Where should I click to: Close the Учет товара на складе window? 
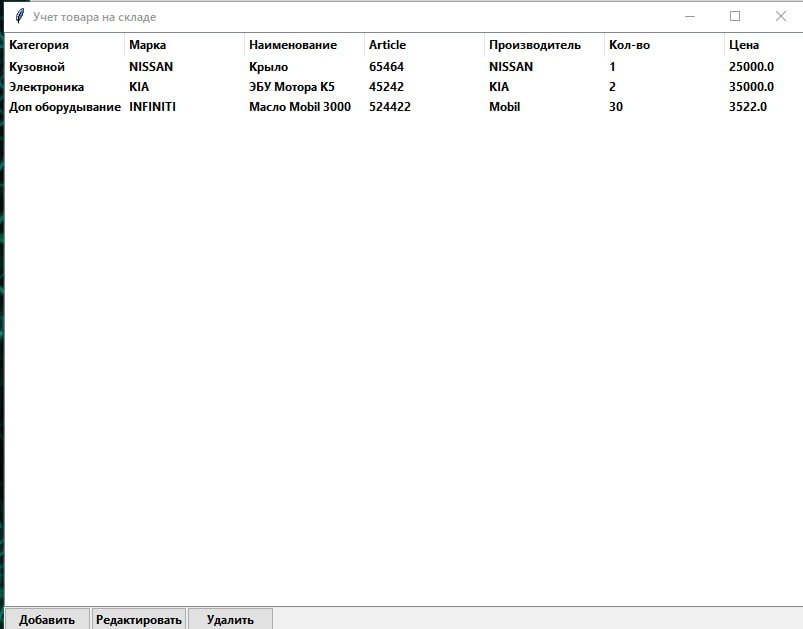(x=781, y=16)
